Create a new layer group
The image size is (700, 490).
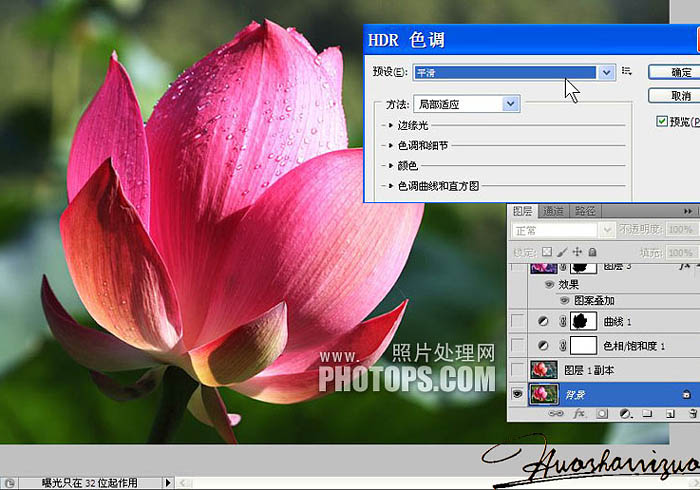click(647, 412)
